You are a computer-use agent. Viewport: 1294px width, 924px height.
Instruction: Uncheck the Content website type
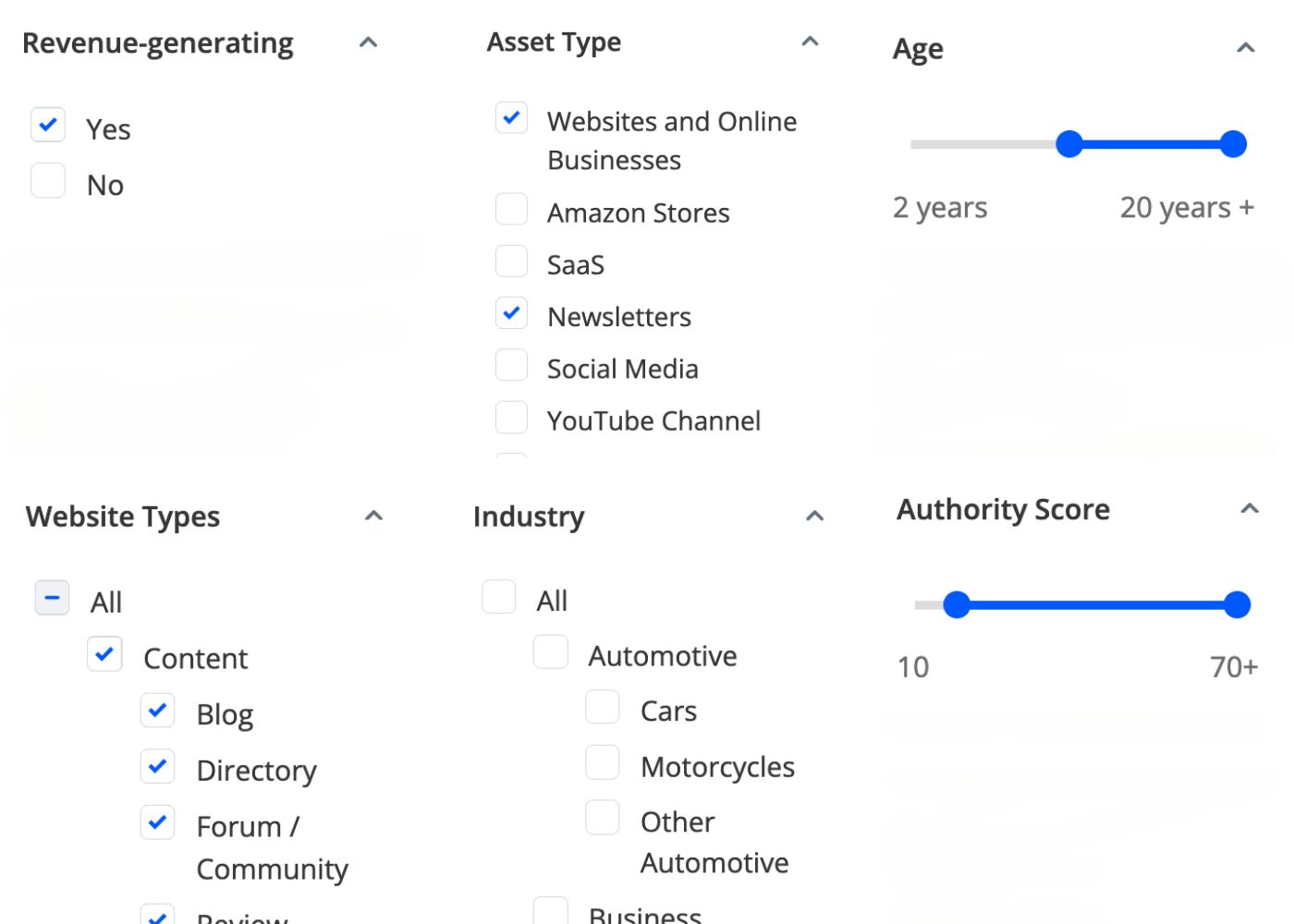point(104,654)
